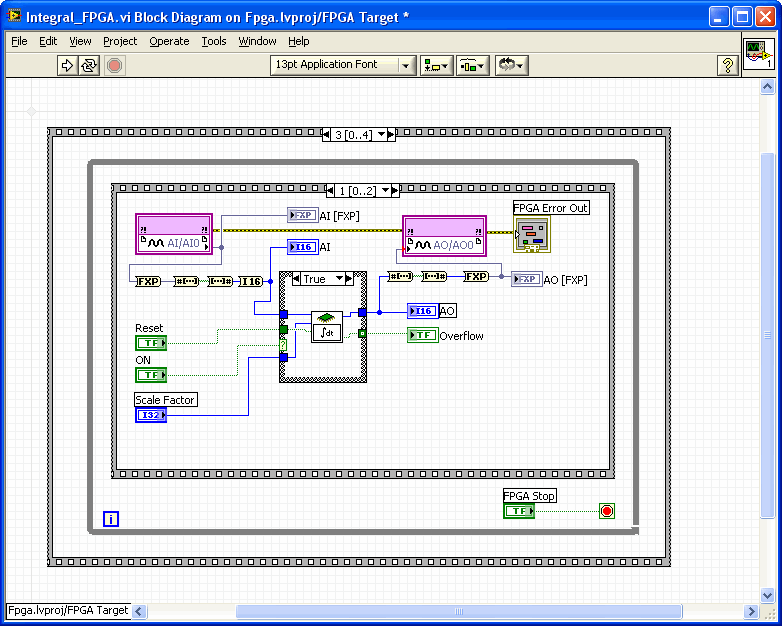
Task: Click the left case input tunnel for AI
Action: 283,314
